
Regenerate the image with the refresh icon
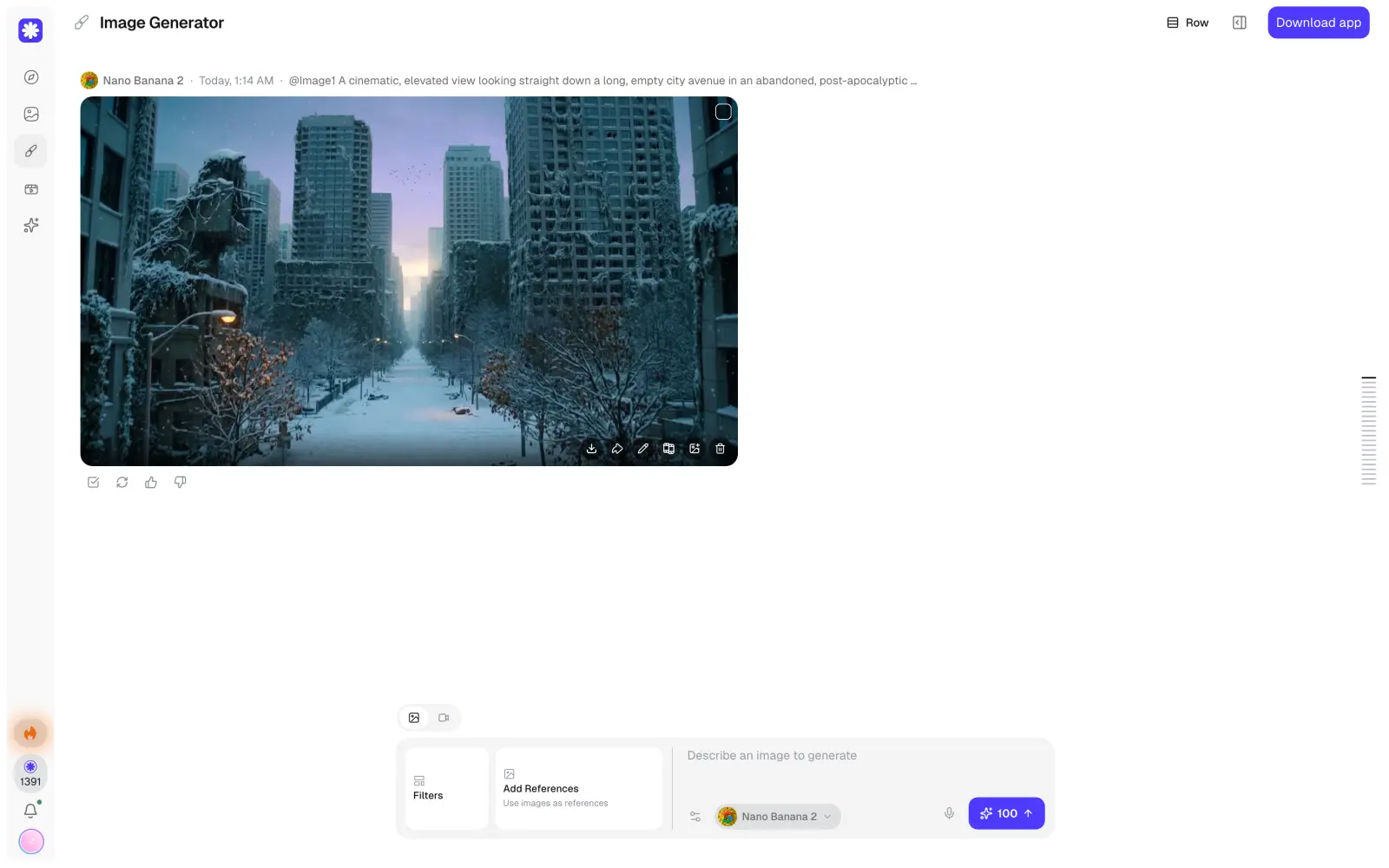122,483
